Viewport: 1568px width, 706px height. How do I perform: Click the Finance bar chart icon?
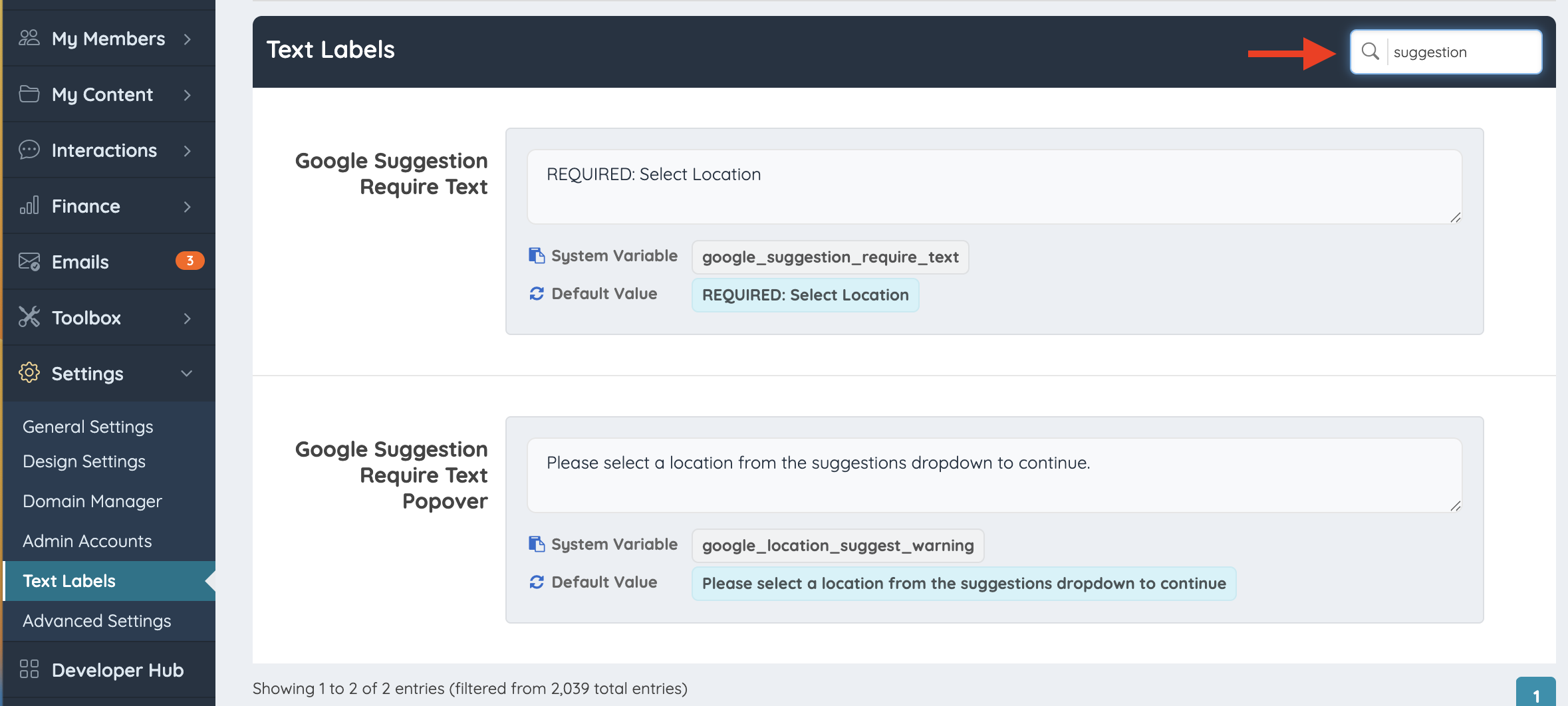pyautogui.click(x=29, y=205)
